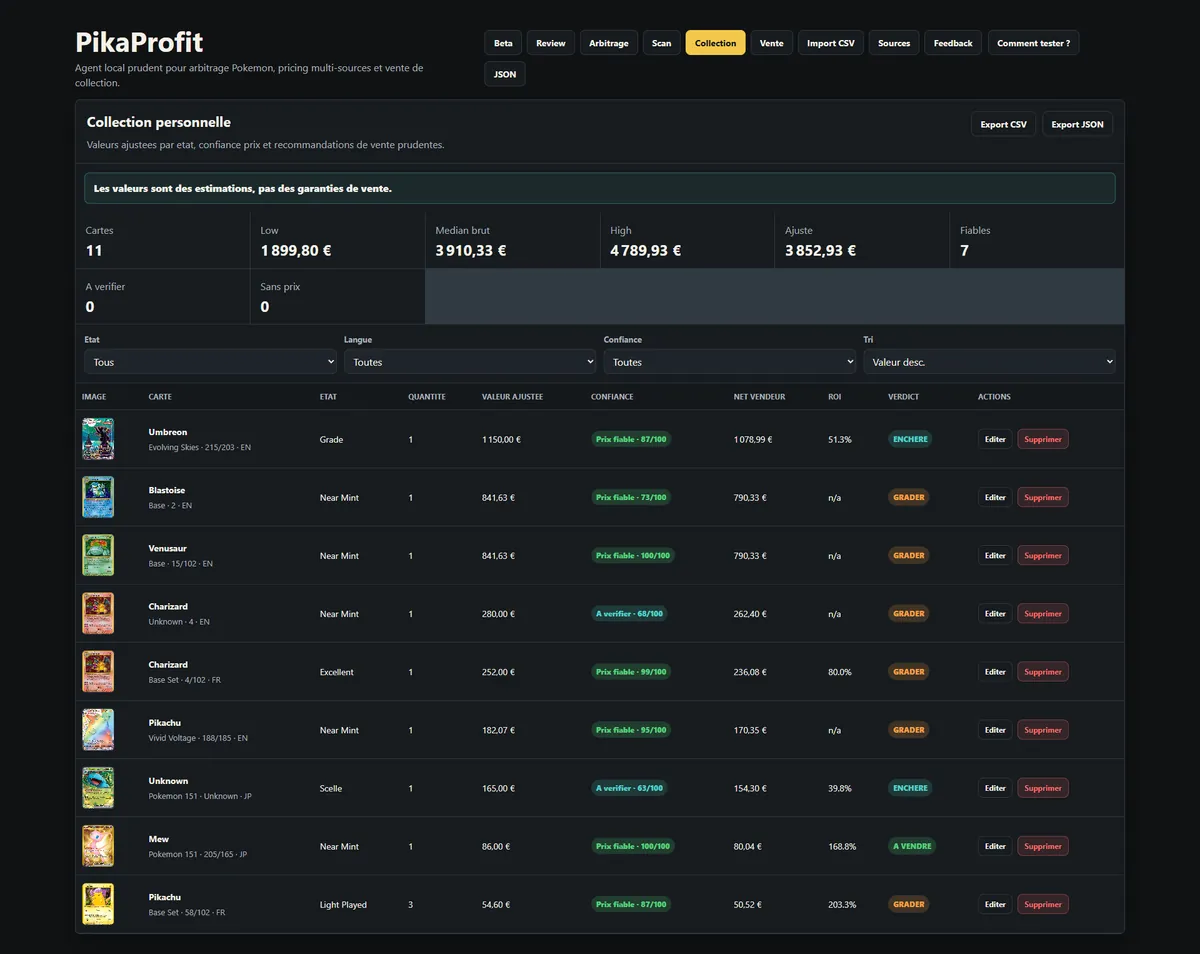
Task: Open the Arbitrage tab
Action: click(x=609, y=43)
